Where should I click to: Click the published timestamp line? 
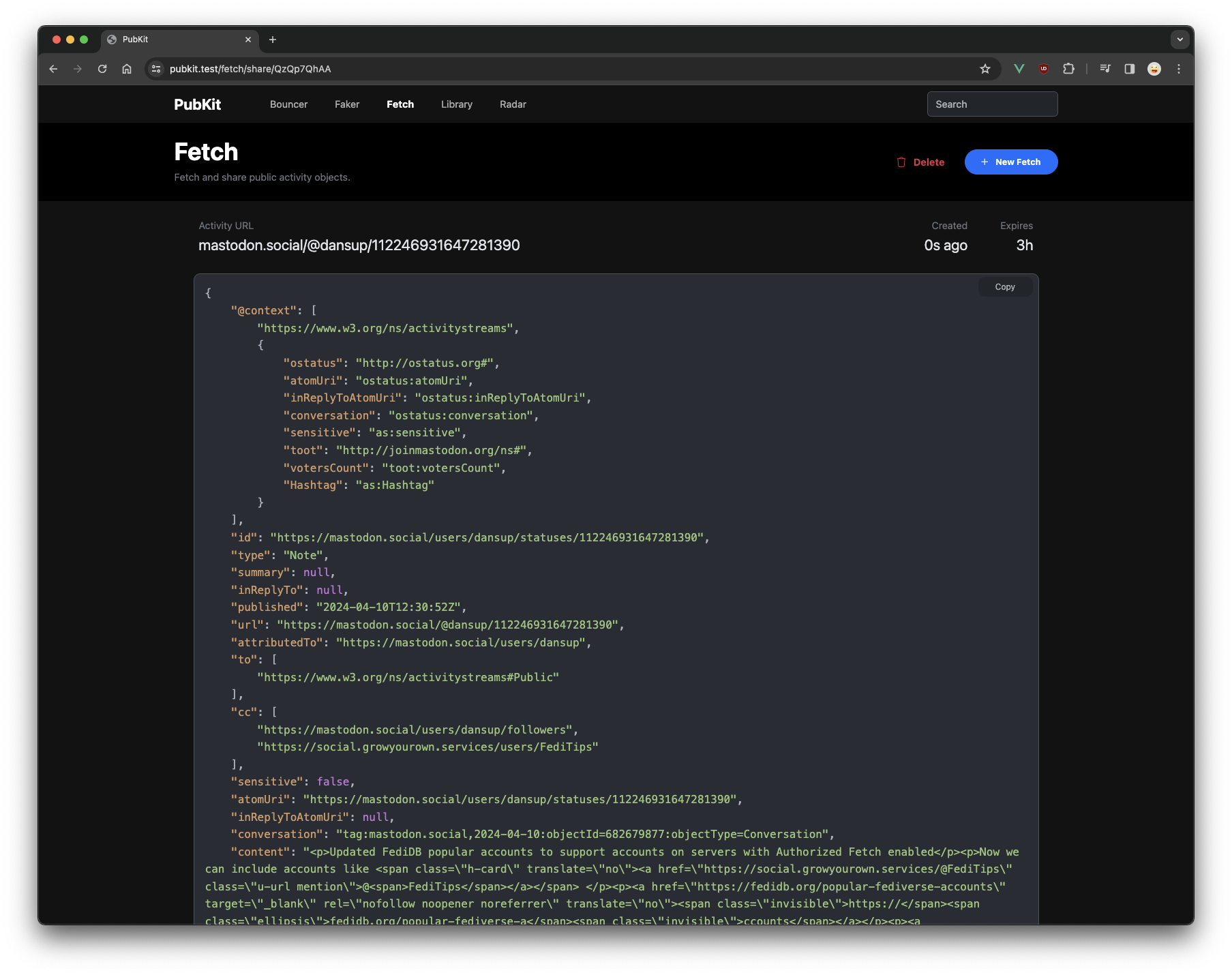pos(348,607)
